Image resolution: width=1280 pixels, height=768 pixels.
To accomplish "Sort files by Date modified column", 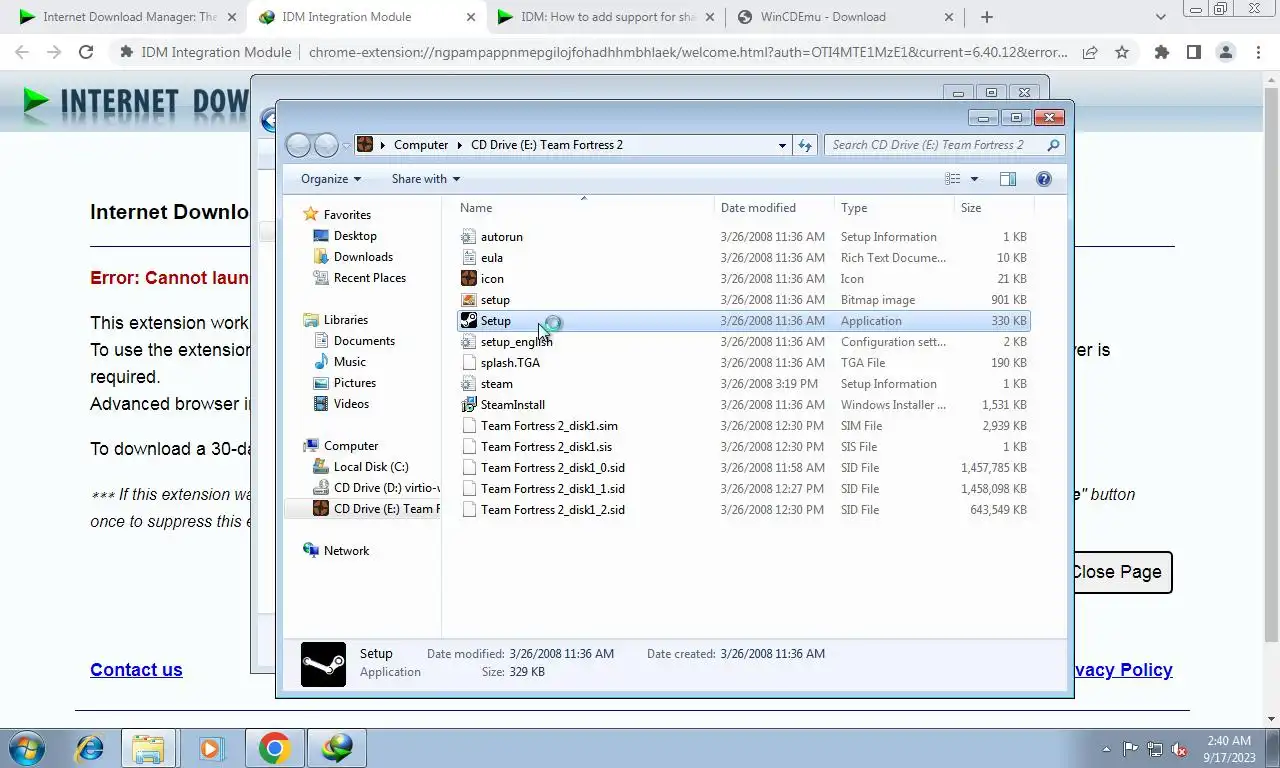I will (x=775, y=208).
